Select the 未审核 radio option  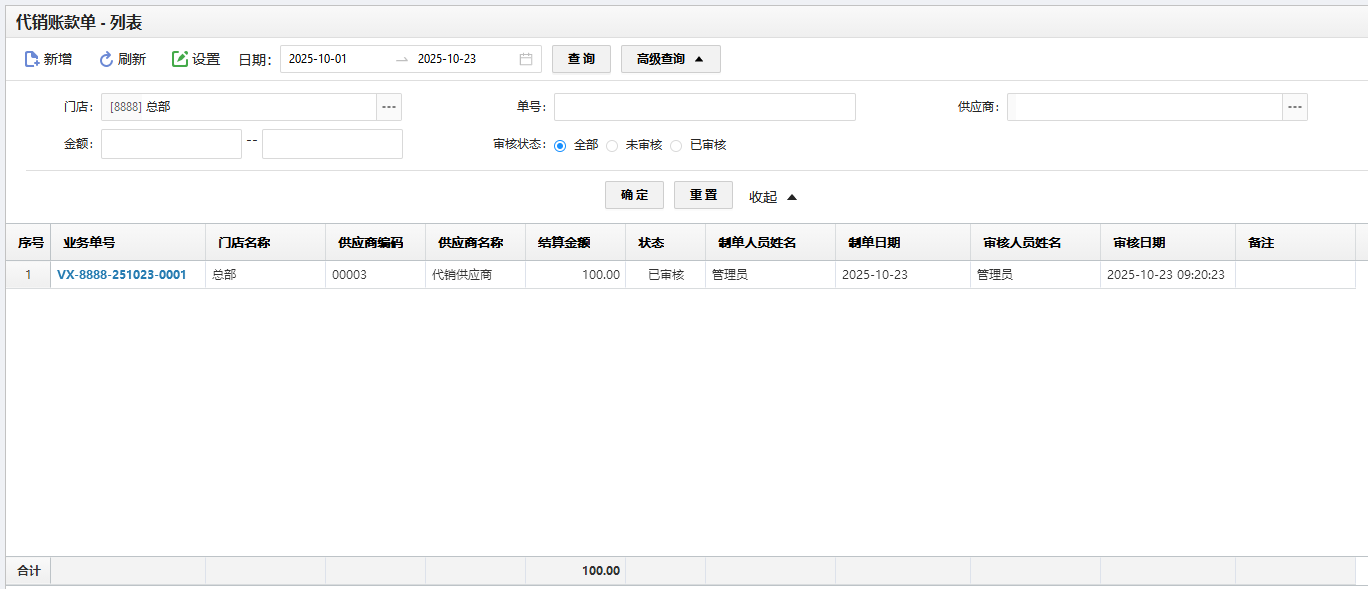(612, 145)
